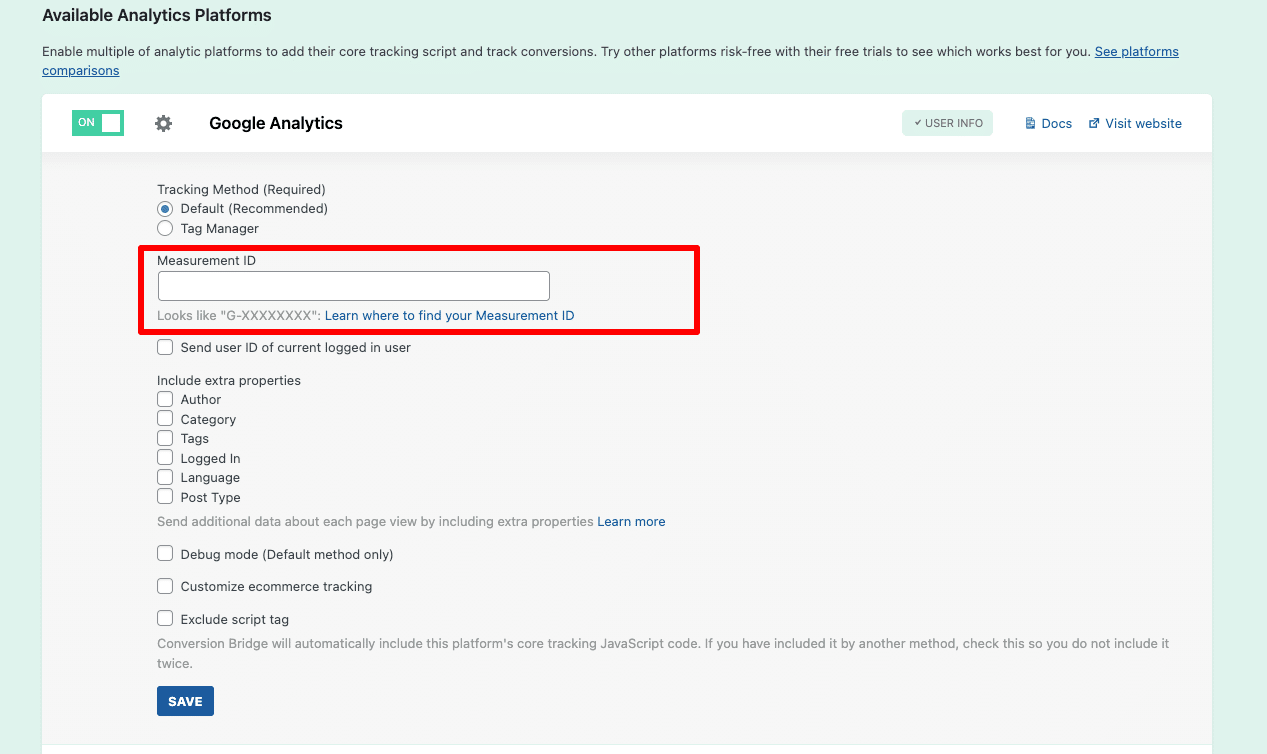
Task: Check the Logged In extra property
Action: point(165,458)
